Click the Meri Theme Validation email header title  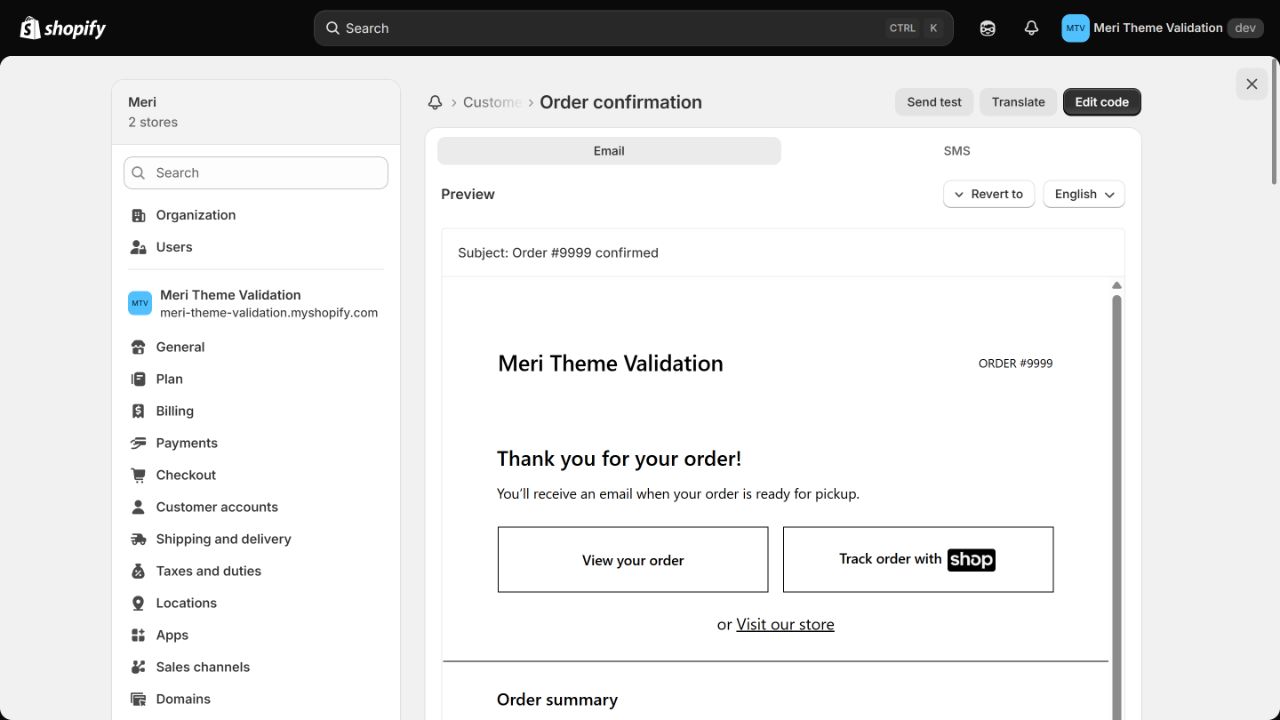610,363
